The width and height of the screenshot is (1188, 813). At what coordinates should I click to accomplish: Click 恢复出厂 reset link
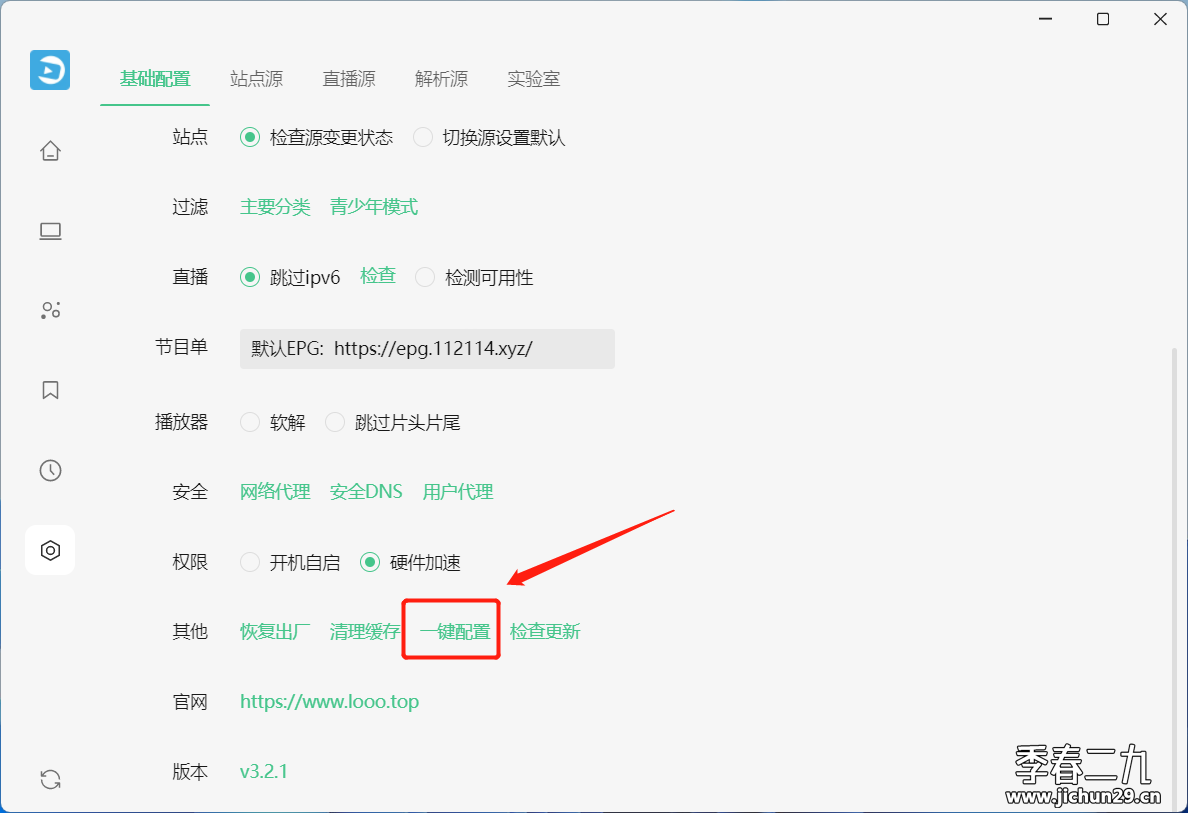coord(275,631)
